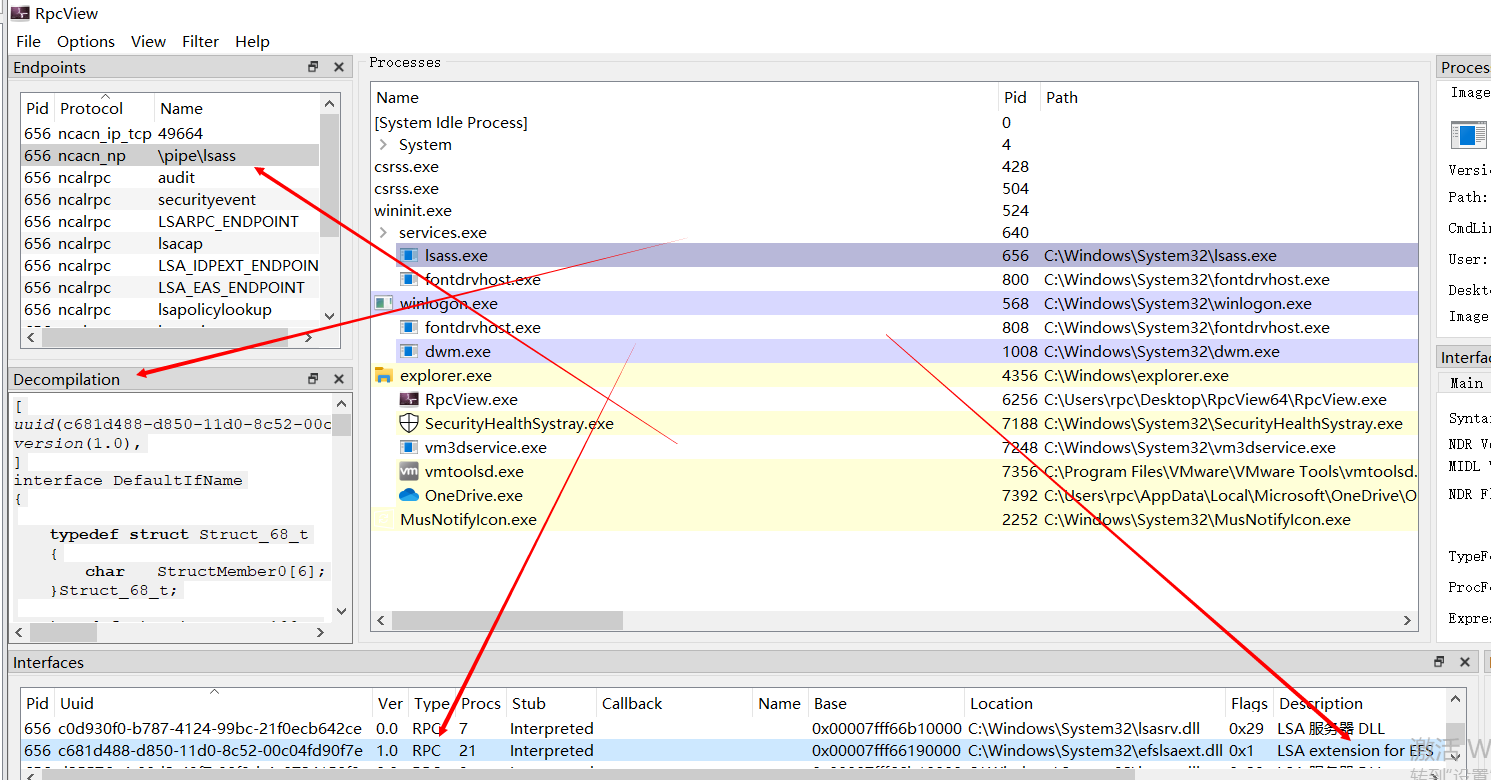Expand the services.exe tree node
Viewport: 1491px width, 780px height.
tap(384, 232)
